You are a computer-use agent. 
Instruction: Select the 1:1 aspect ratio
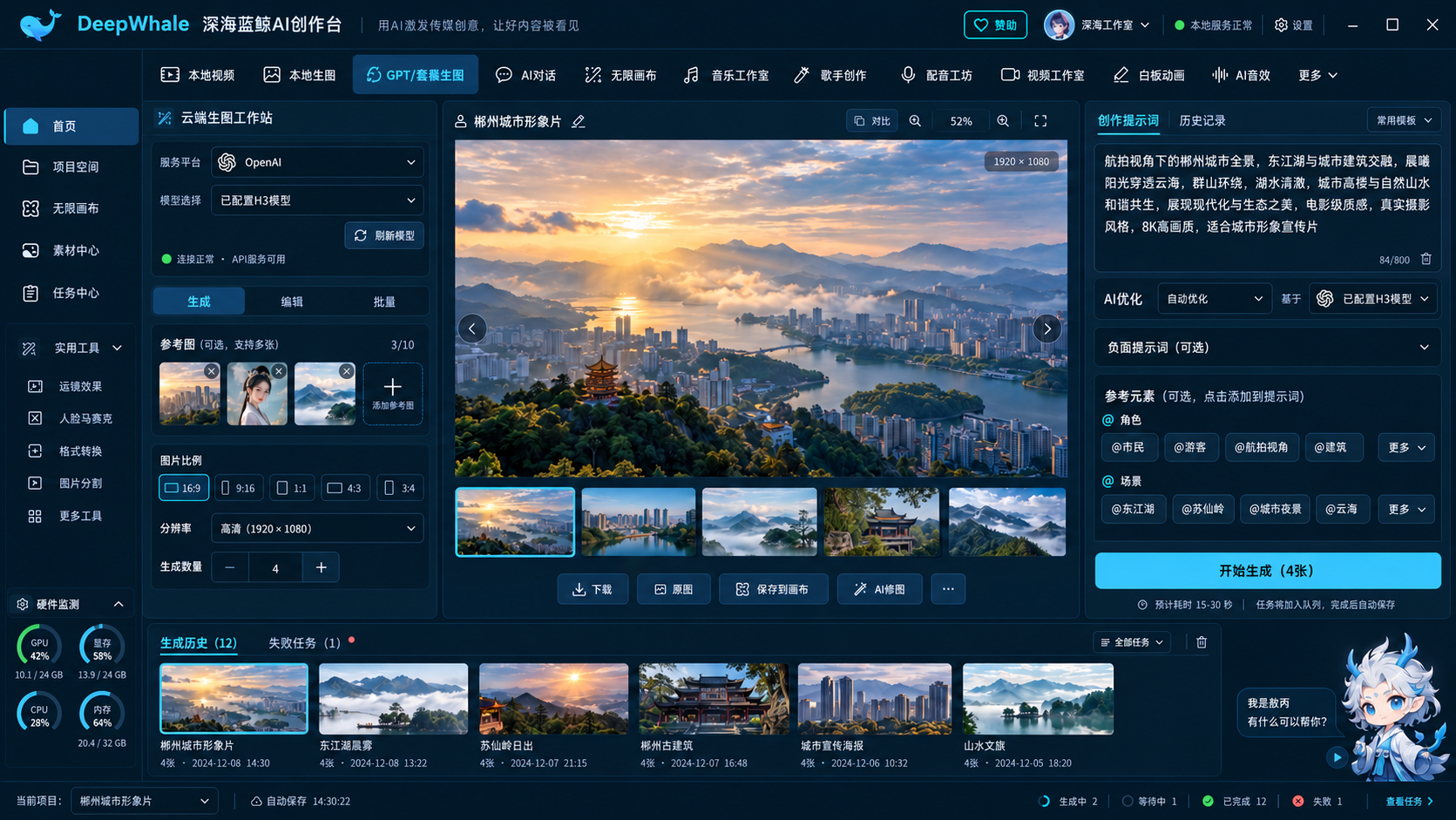[x=292, y=488]
